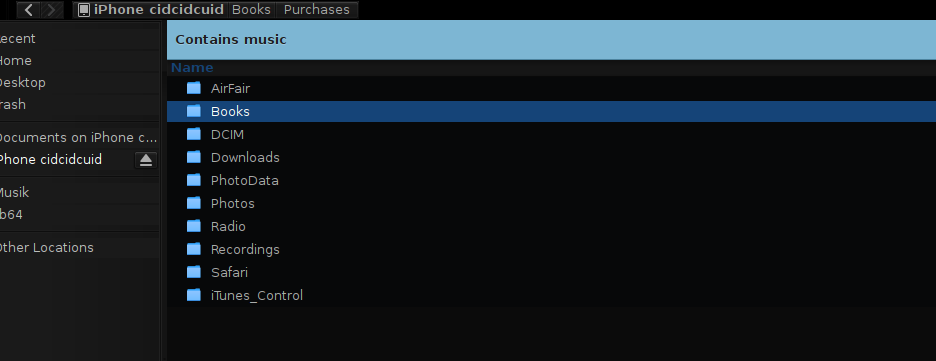The height and width of the screenshot is (361, 936).
Task: Open Documents on iPhone sidebar entry
Action: coord(79,138)
